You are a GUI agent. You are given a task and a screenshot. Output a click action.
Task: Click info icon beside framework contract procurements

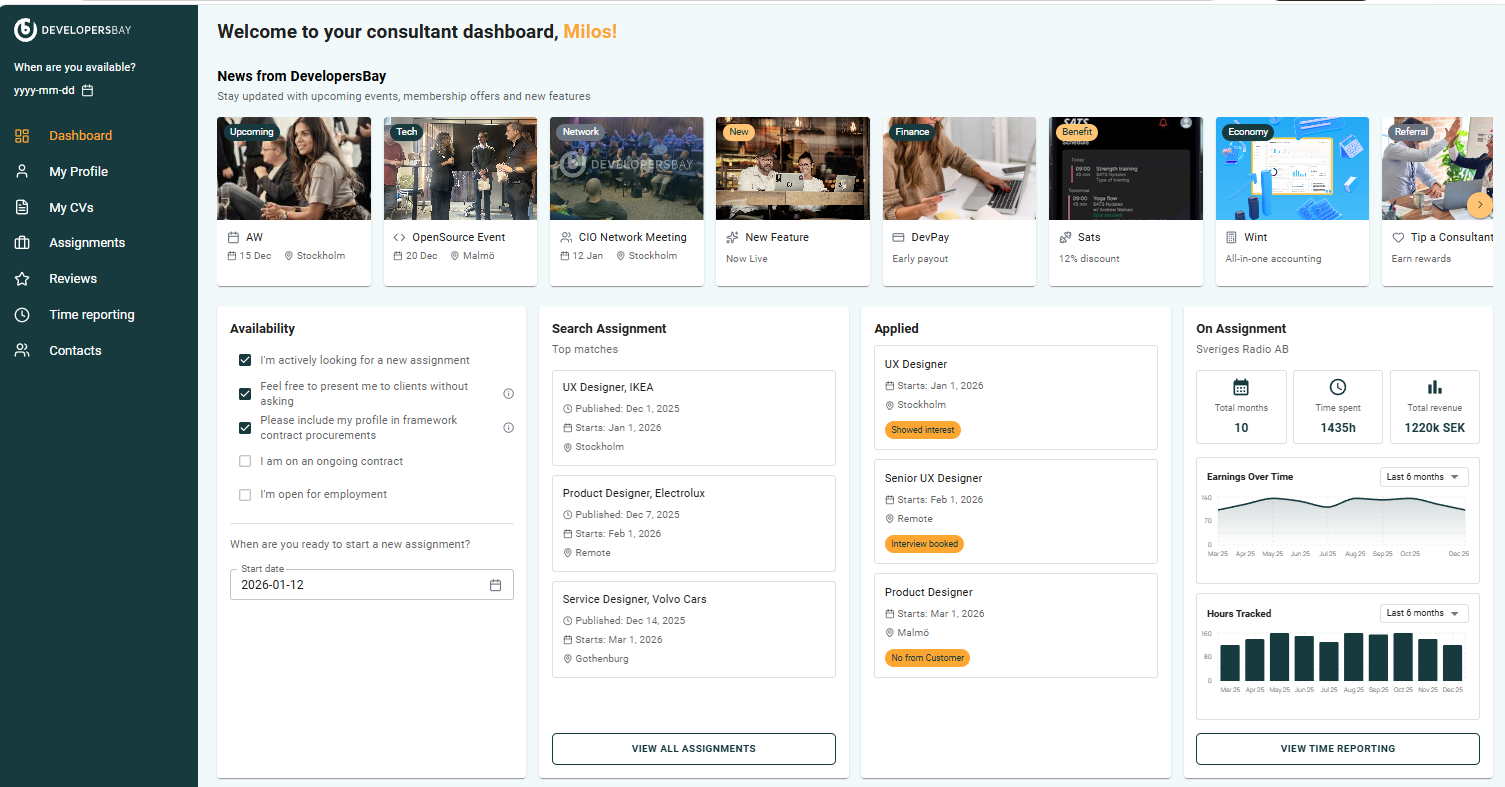[x=508, y=428]
